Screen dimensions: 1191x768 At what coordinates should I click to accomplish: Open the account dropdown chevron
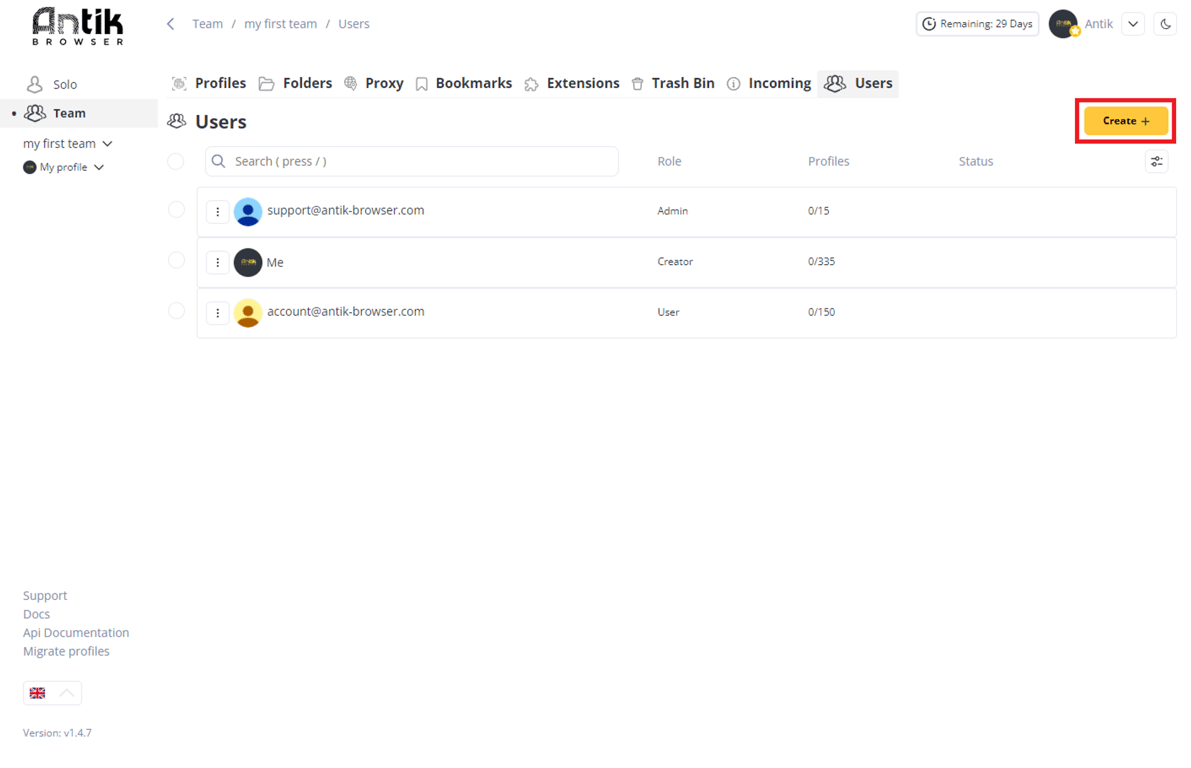1133,24
